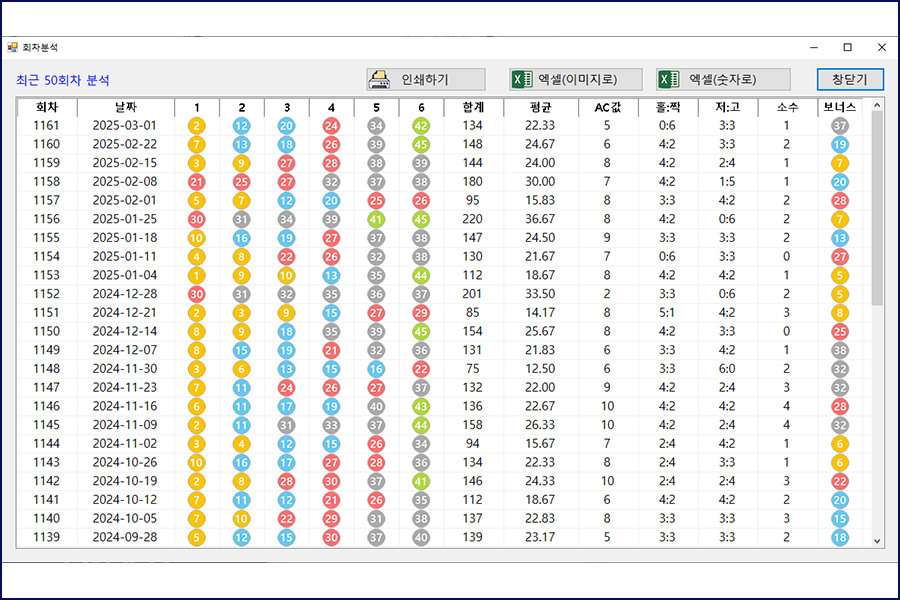Click ball 30 in row 1156

[x=196, y=219]
